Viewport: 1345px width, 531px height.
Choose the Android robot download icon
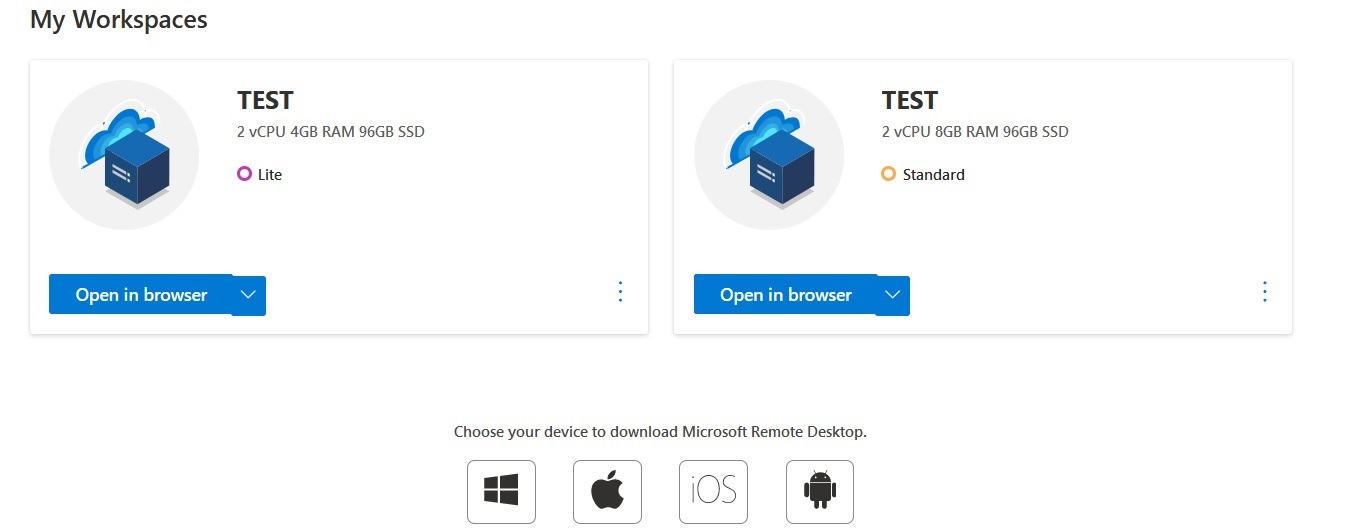click(820, 491)
